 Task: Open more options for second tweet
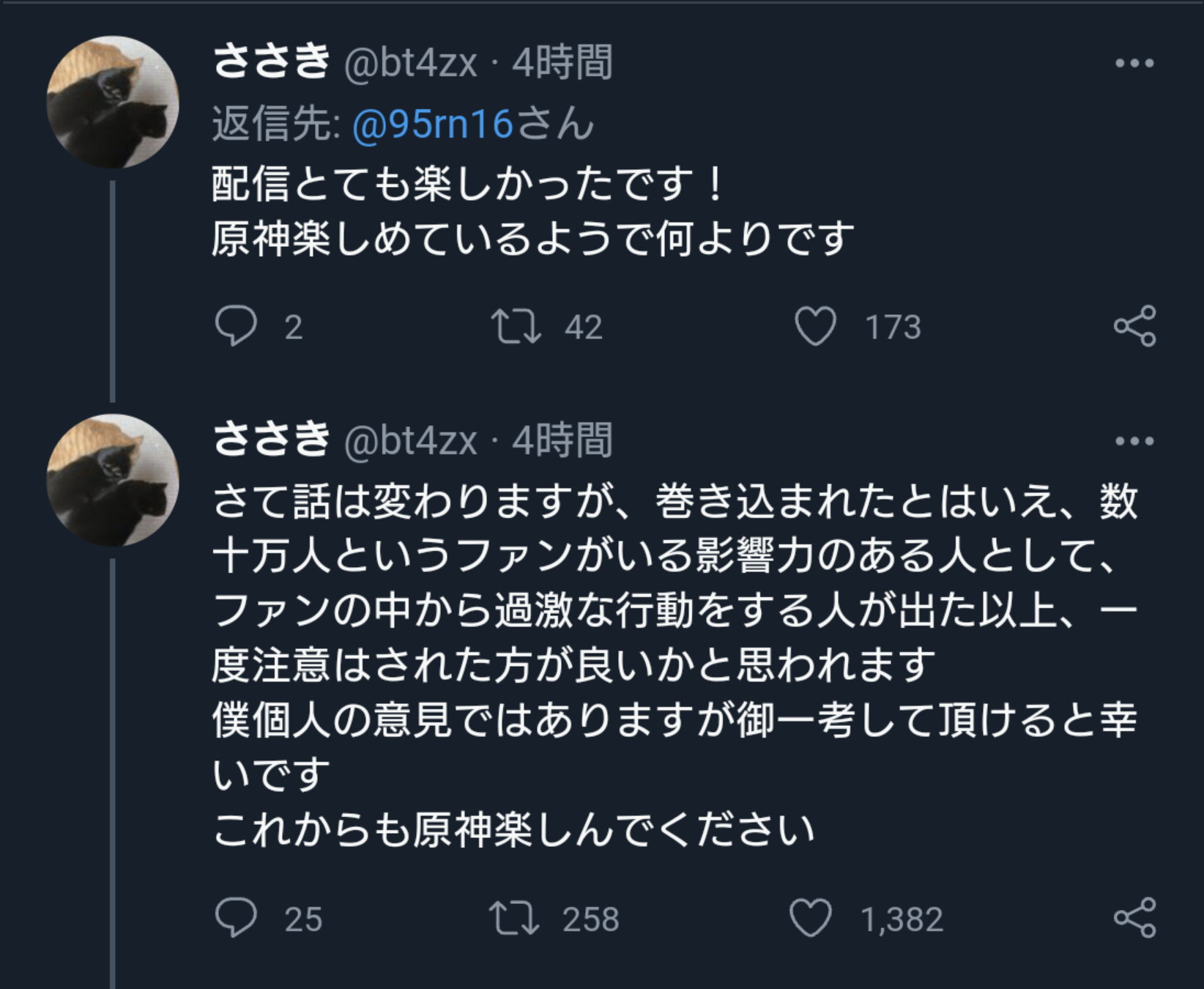1134,441
